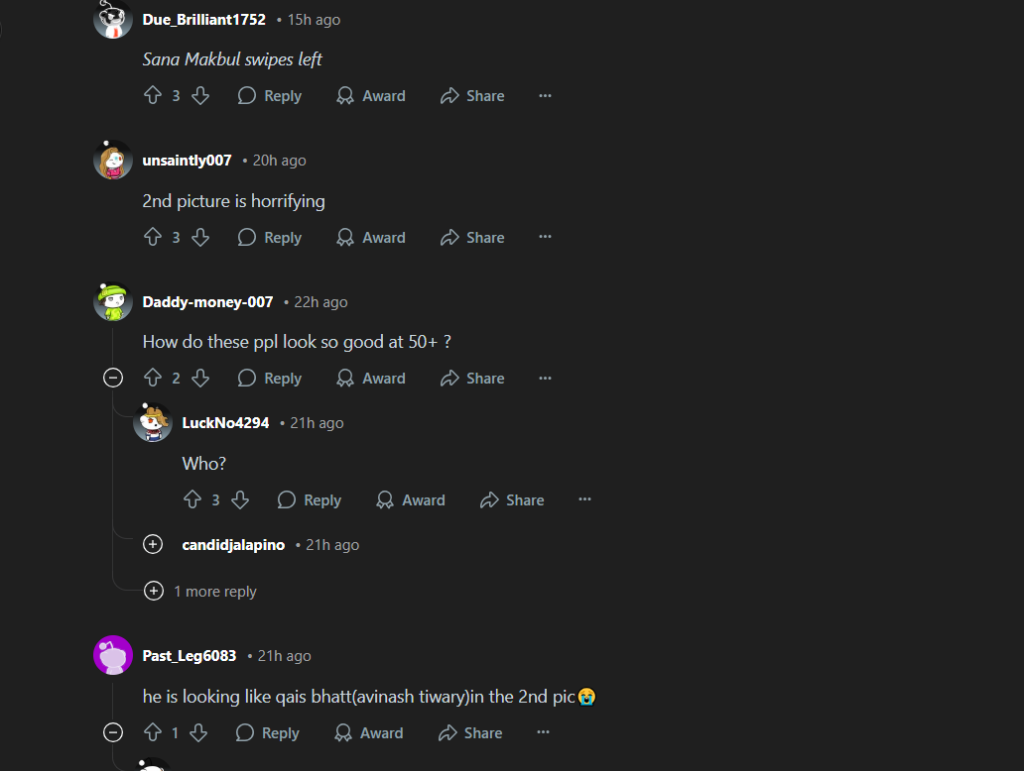
Task: Give Award to unsaintly007's comment
Action: pos(371,238)
